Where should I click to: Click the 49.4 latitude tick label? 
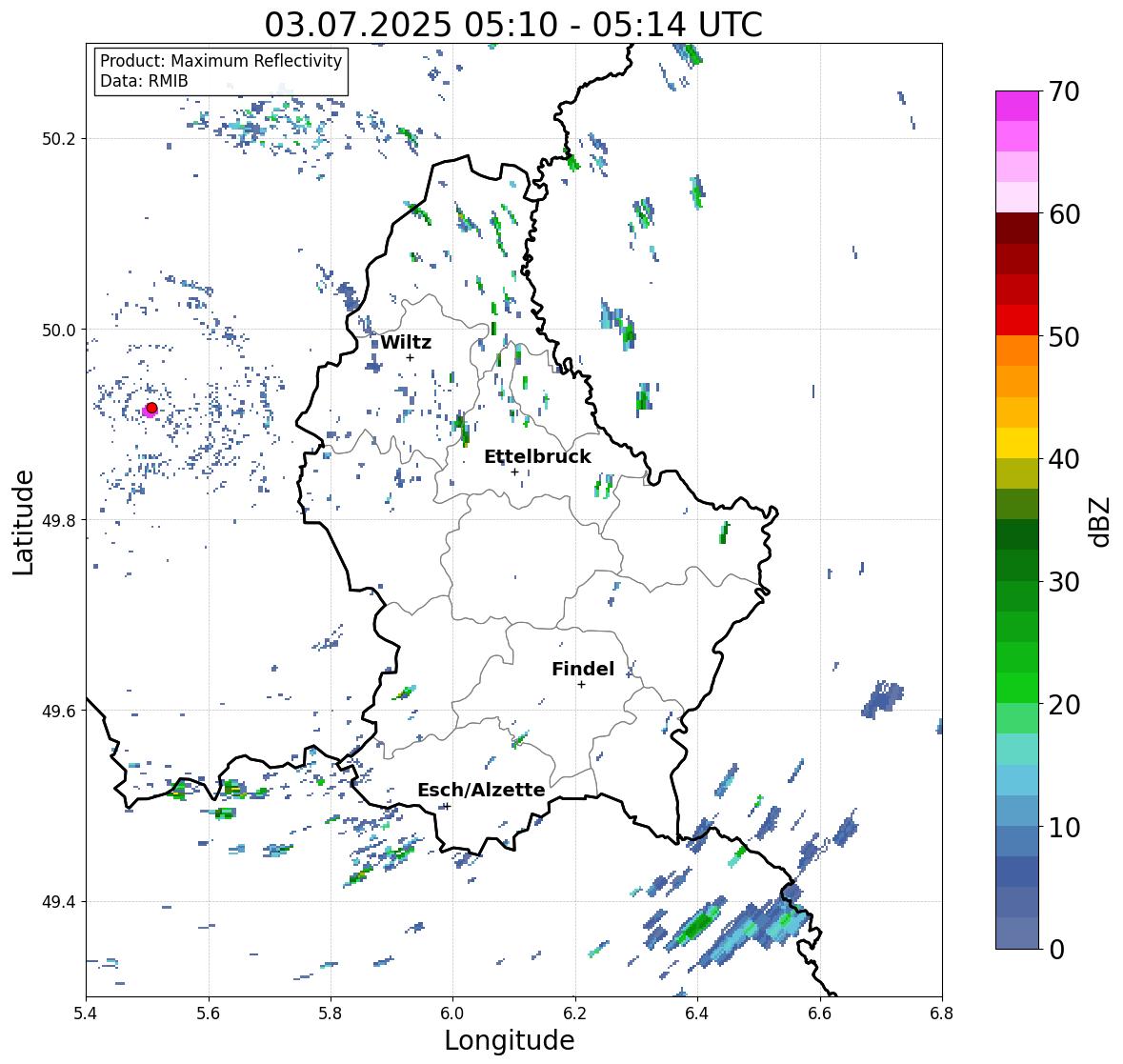click(x=60, y=902)
